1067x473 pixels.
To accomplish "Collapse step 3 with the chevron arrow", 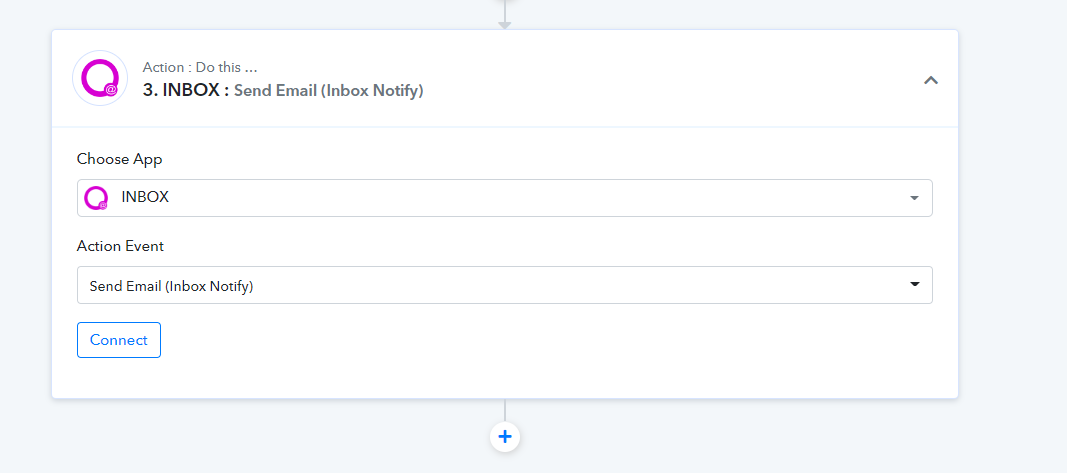I will point(930,80).
